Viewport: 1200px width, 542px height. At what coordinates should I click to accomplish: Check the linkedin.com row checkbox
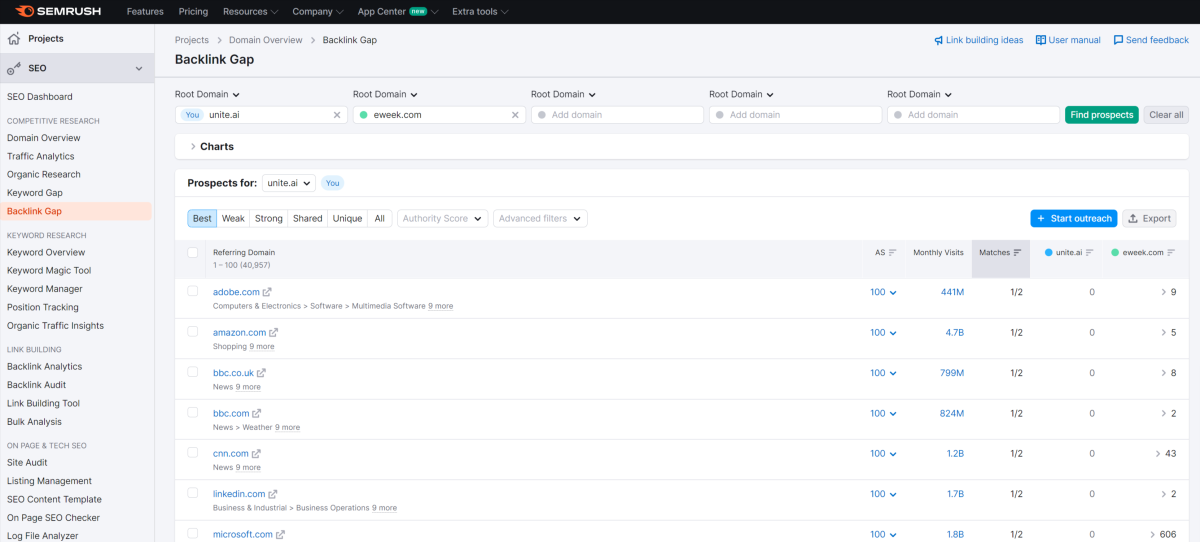(x=193, y=493)
